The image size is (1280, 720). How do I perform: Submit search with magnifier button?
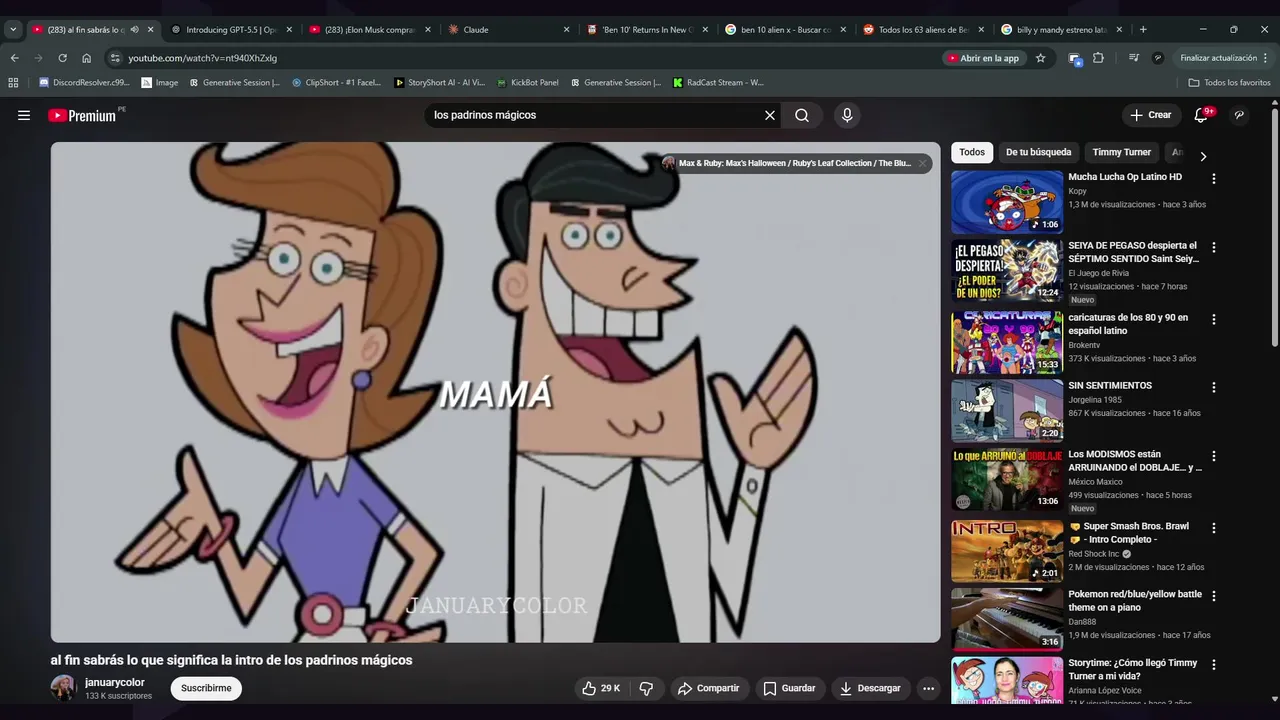802,115
